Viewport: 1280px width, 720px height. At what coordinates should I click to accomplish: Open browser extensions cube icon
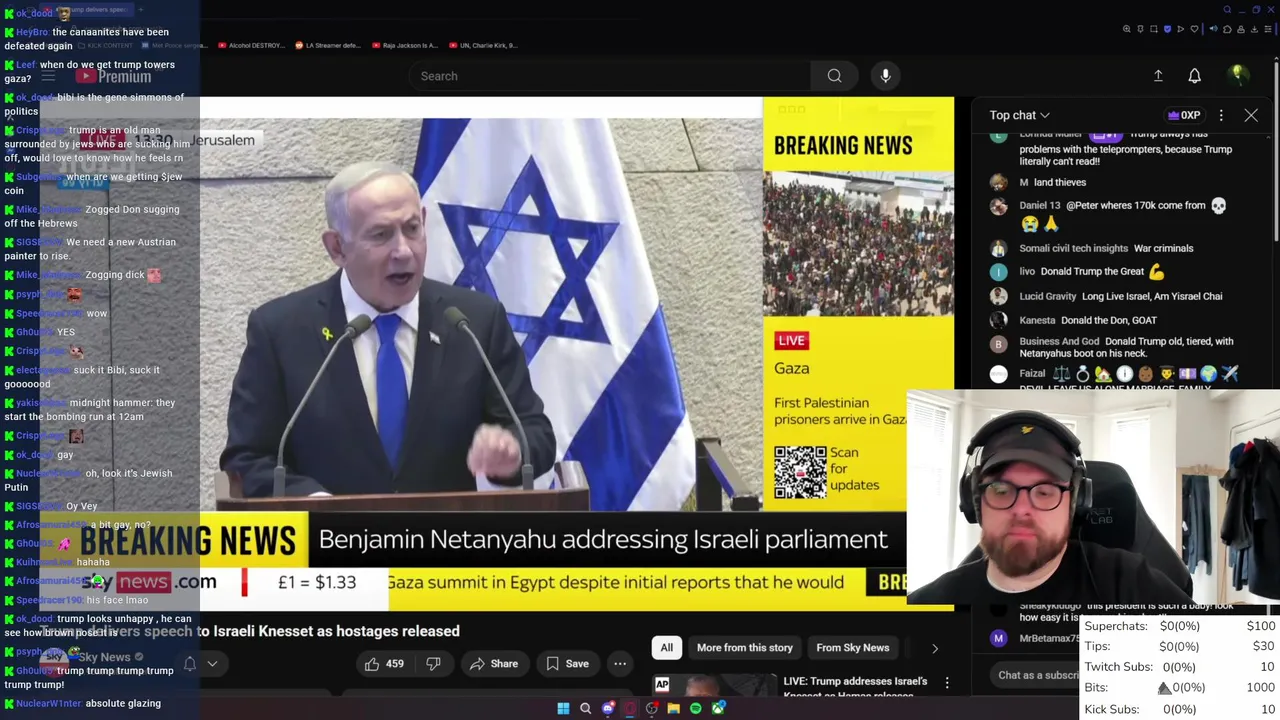(x=1227, y=29)
